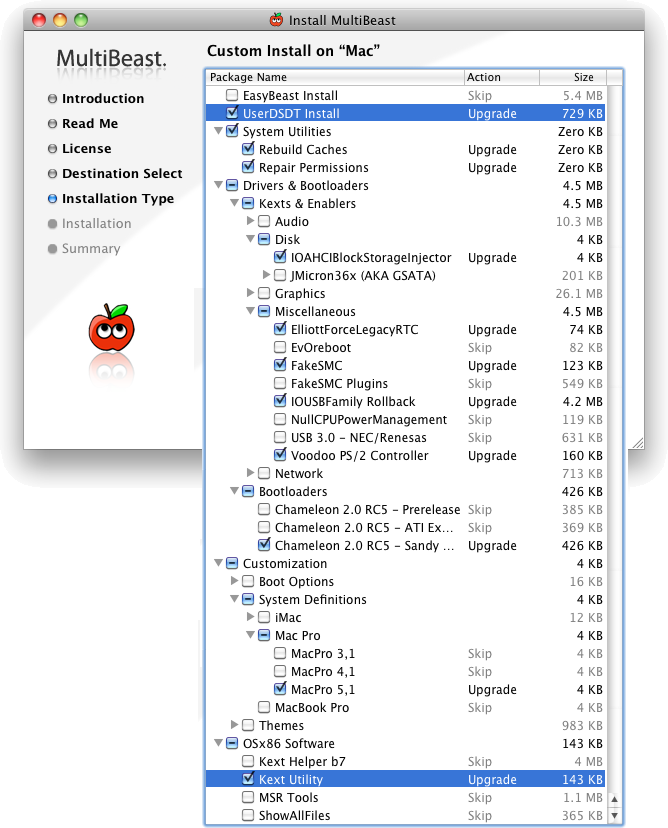Viewport: 668px width, 828px height.
Task: Check Chameleon 2.0 RC5 - Prerelease
Action: [x=264, y=509]
